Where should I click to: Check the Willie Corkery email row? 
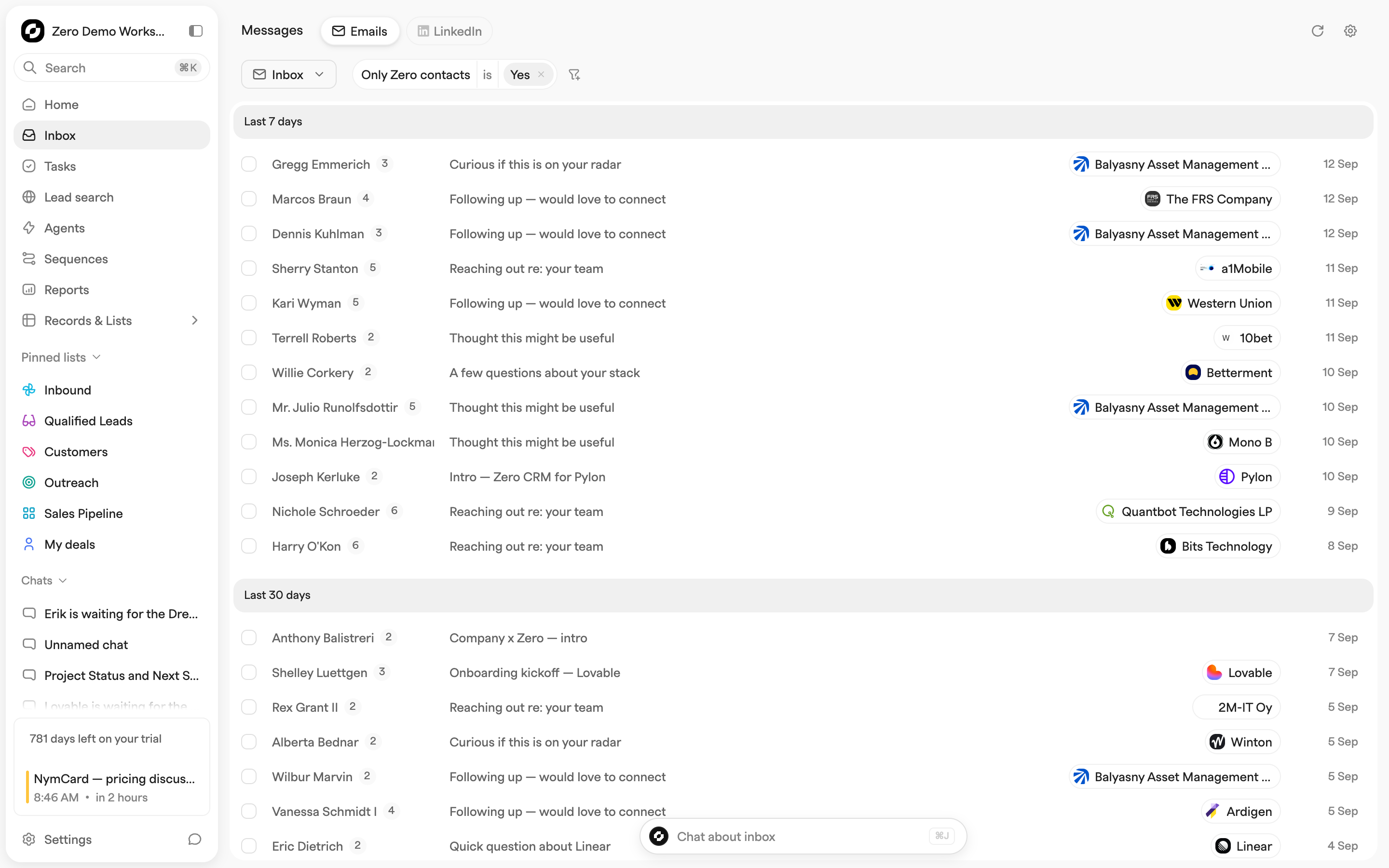click(x=248, y=373)
